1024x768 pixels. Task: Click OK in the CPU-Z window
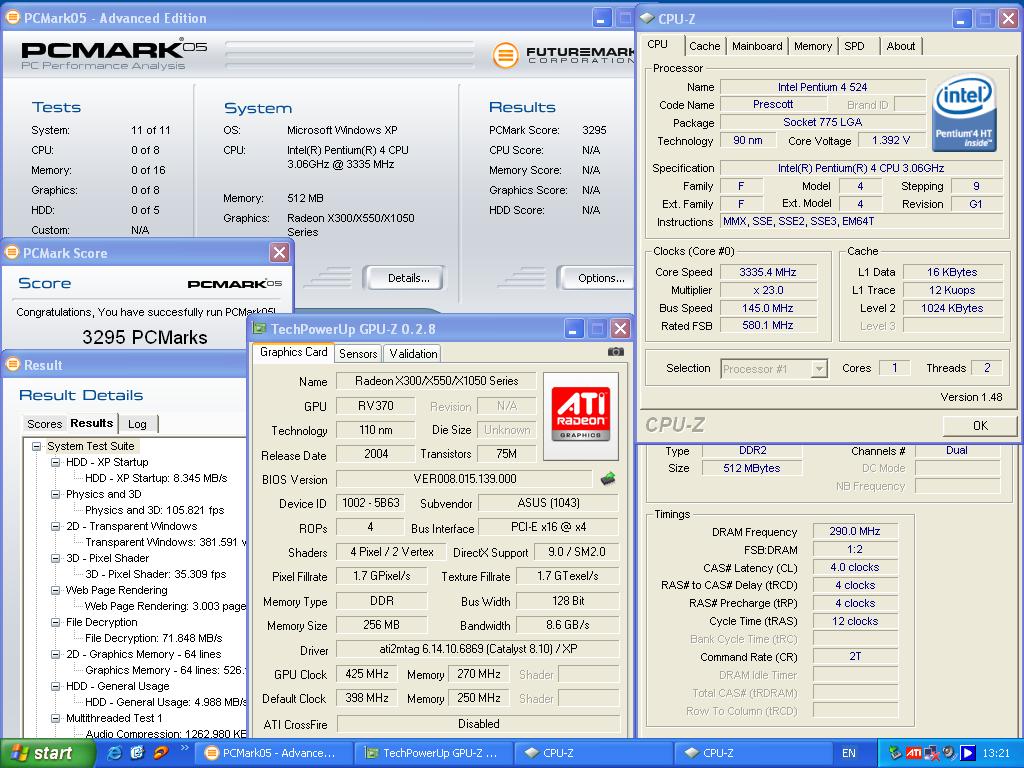tap(980, 426)
